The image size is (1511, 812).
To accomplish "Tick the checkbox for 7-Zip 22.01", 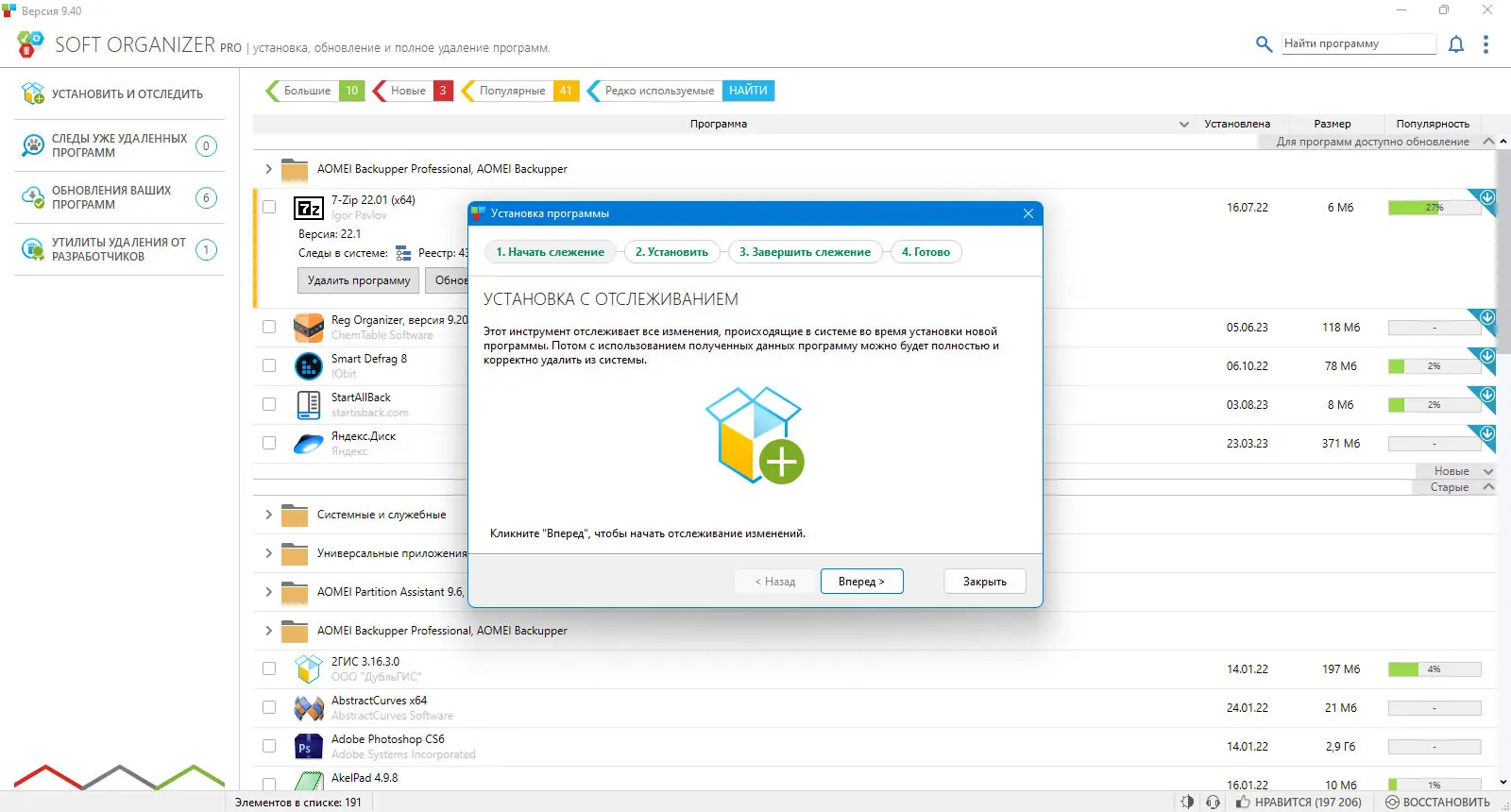I will 269,207.
